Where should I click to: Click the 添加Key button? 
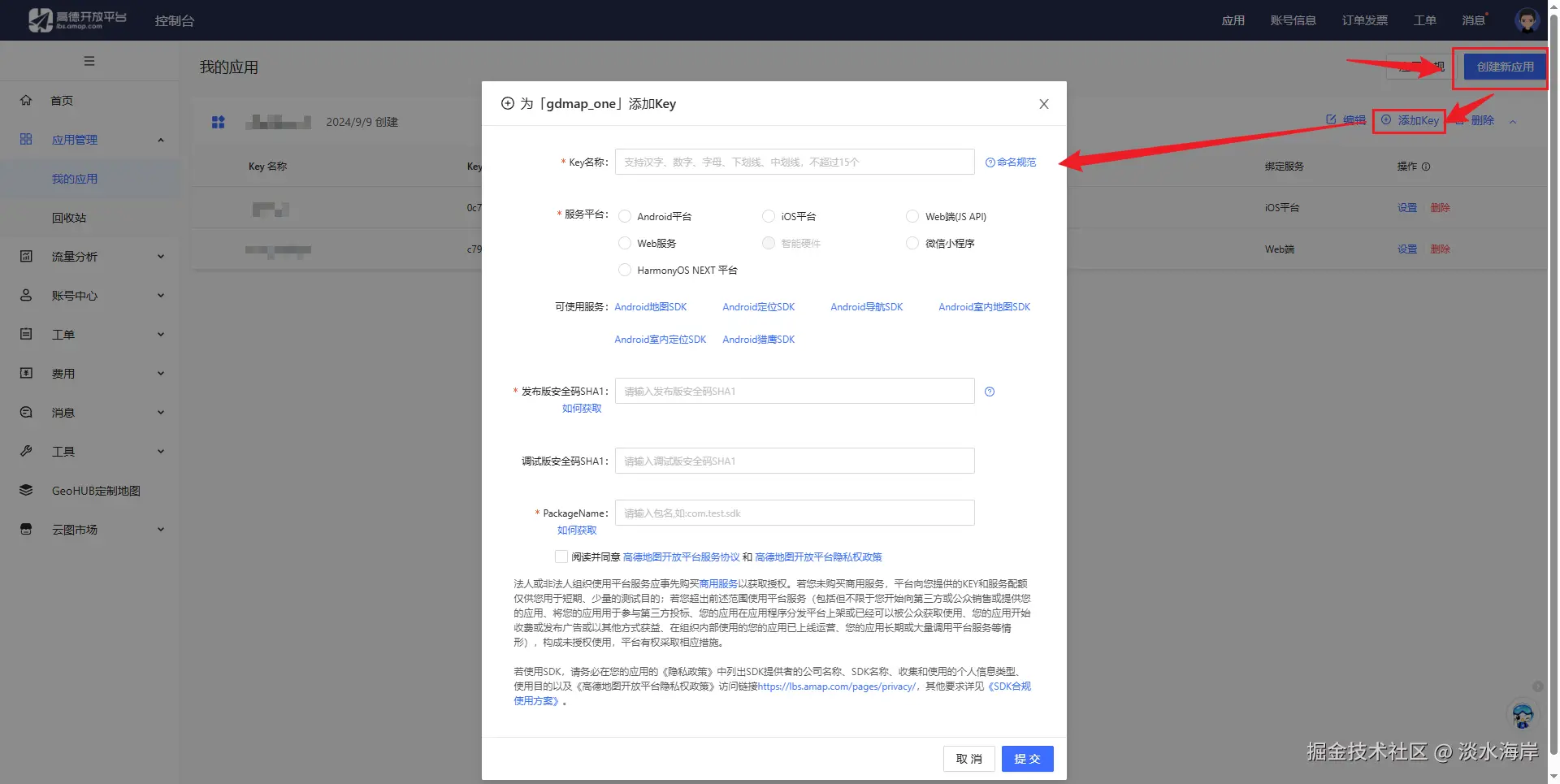pyautogui.click(x=1410, y=120)
